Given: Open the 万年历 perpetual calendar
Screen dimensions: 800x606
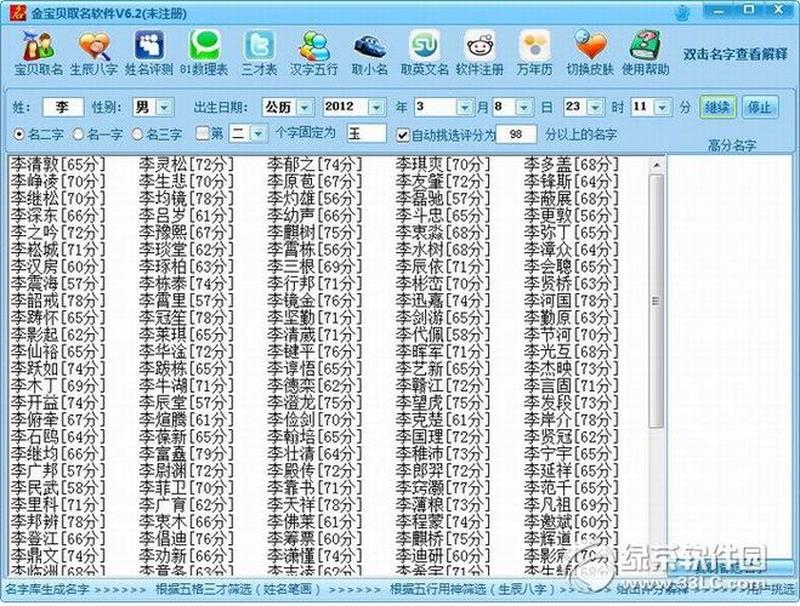Looking at the screenshot, I should pyautogui.click(x=534, y=53).
